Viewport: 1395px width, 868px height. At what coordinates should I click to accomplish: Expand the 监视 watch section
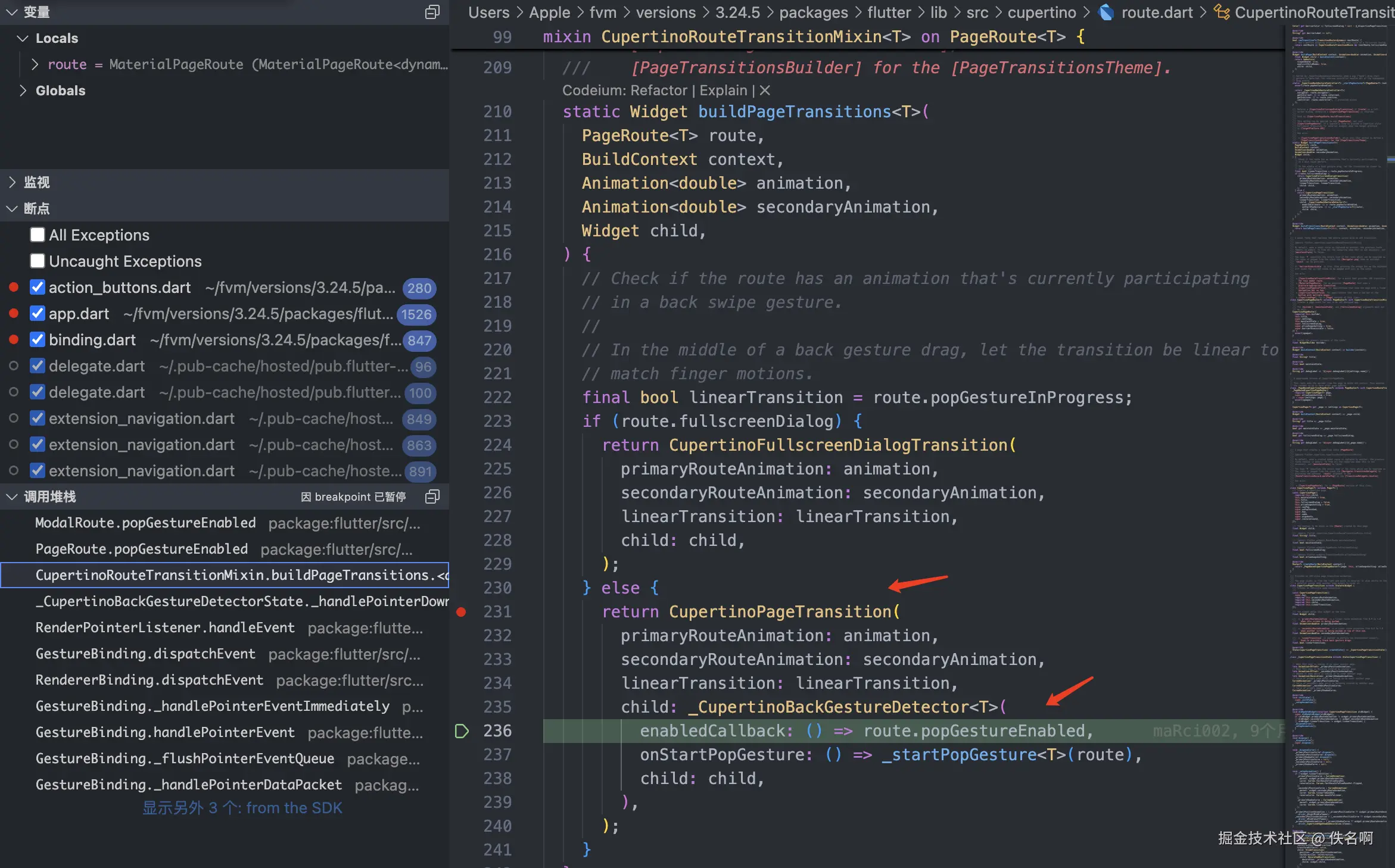(x=12, y=182)
